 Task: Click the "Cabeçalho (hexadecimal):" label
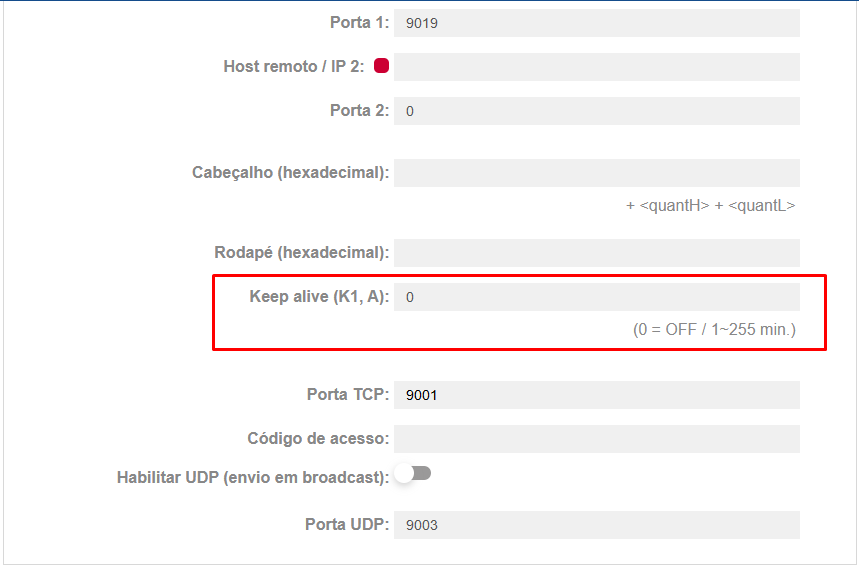pyautogui.click(x=290, y=173)
